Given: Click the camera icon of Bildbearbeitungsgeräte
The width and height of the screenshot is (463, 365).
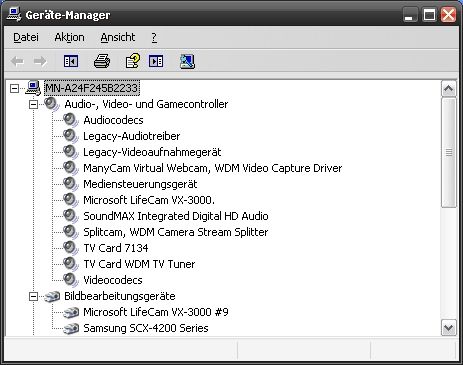Looking at the screenshot, I should [x=52, y=296].
